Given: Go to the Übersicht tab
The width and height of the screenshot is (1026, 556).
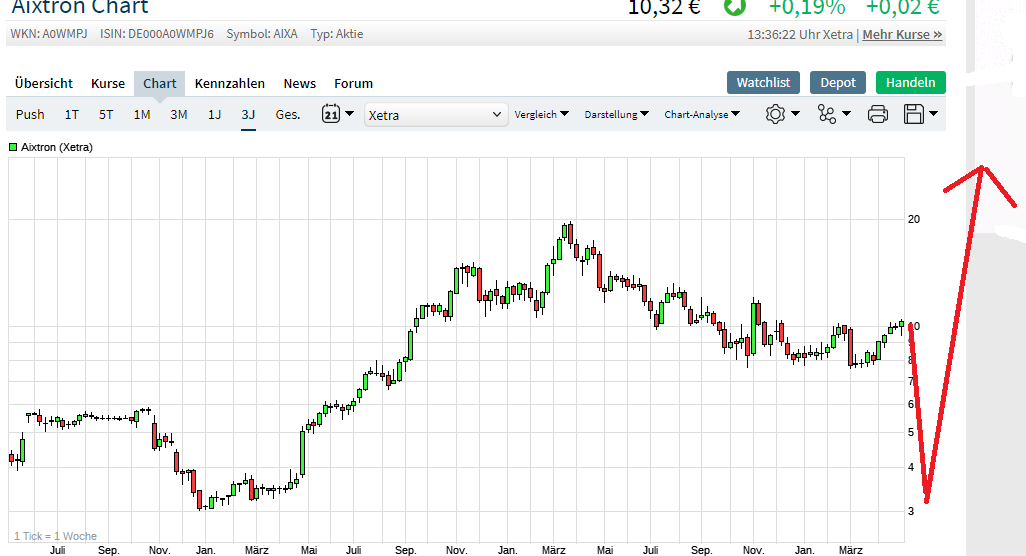Looking at the screenshot, I should coord(44,83).
